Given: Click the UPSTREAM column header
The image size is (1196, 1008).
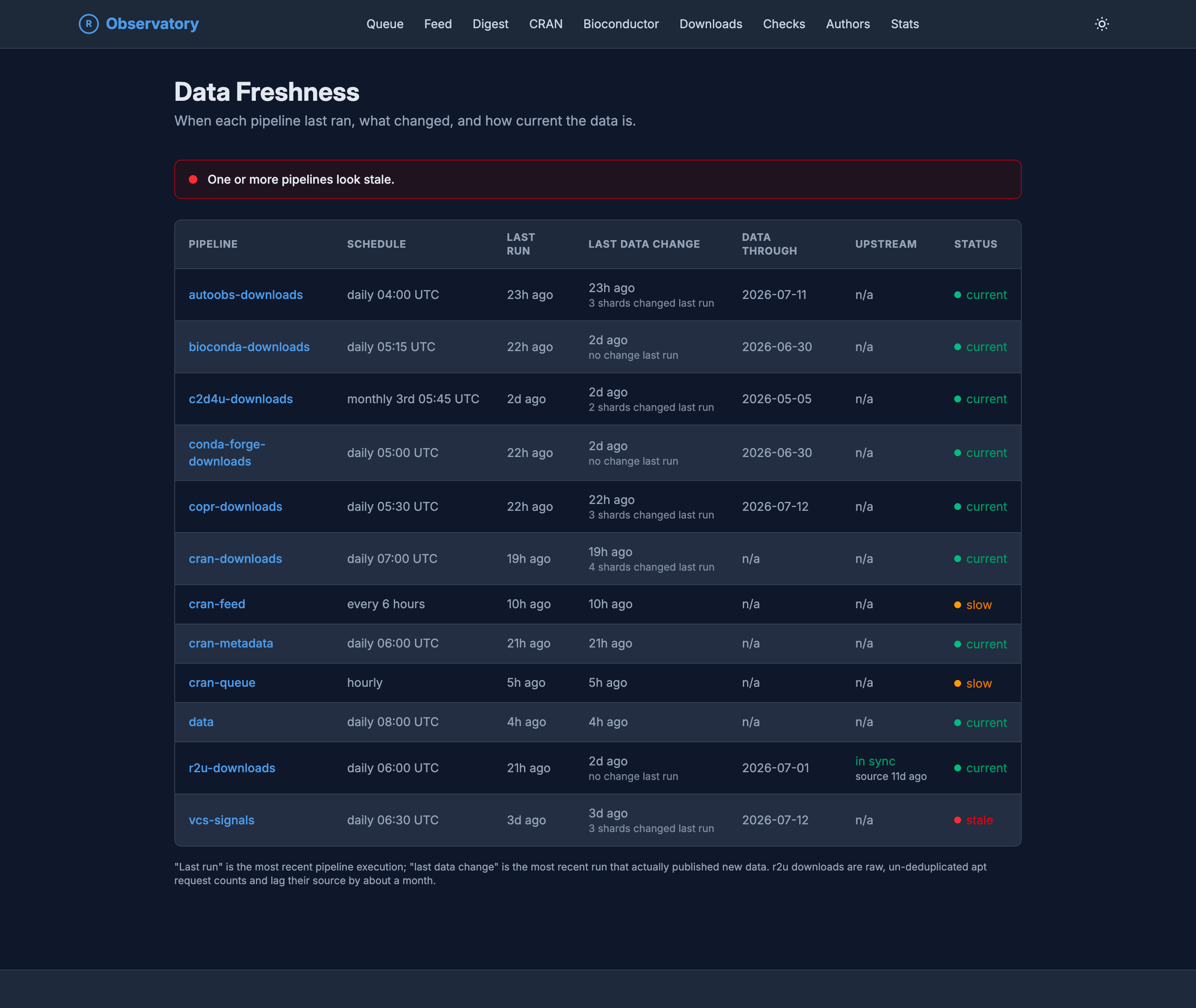Looking at the screenshot, I should click(886, 244).
